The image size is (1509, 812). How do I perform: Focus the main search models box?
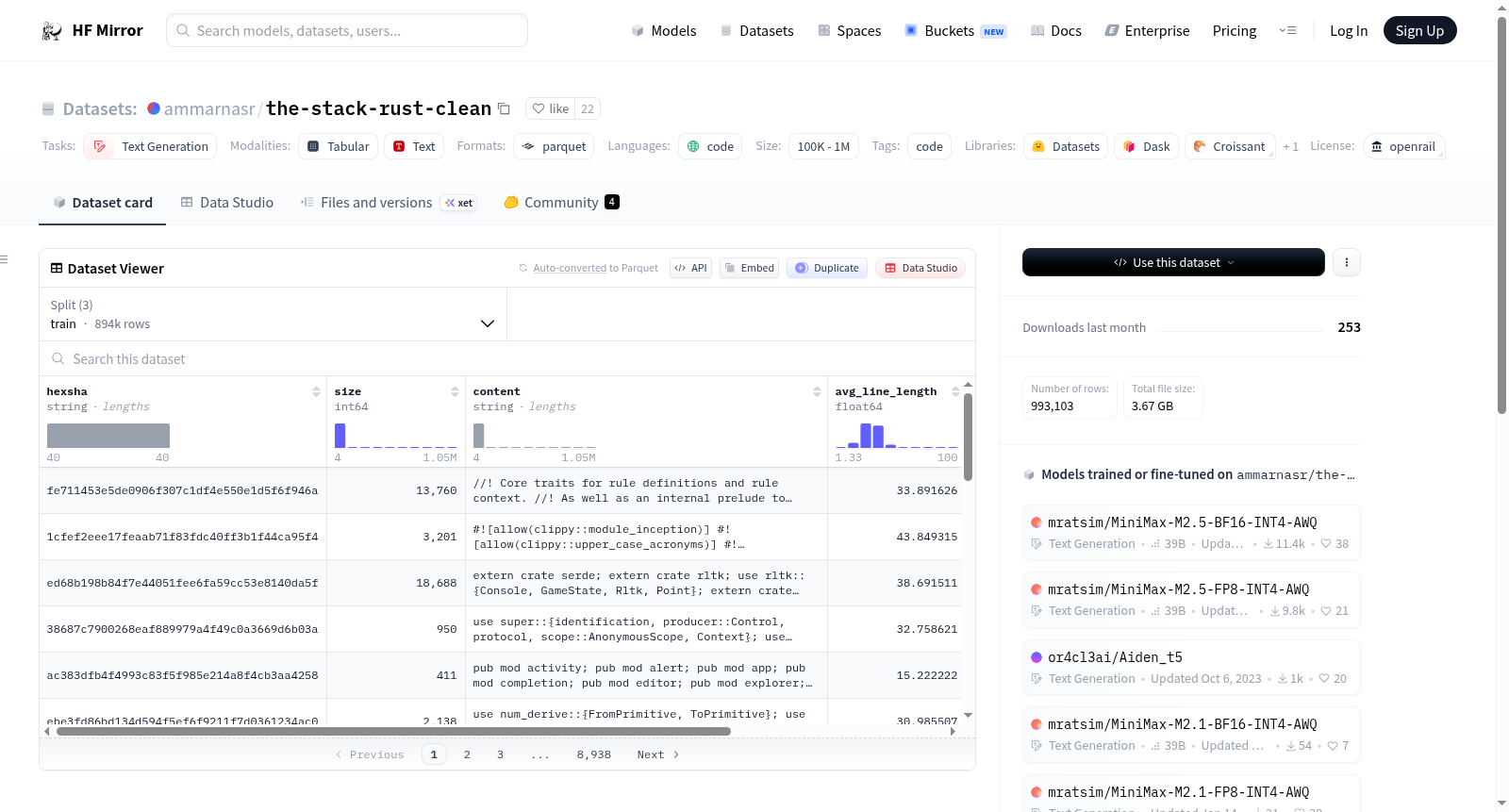tap(347, 30)
